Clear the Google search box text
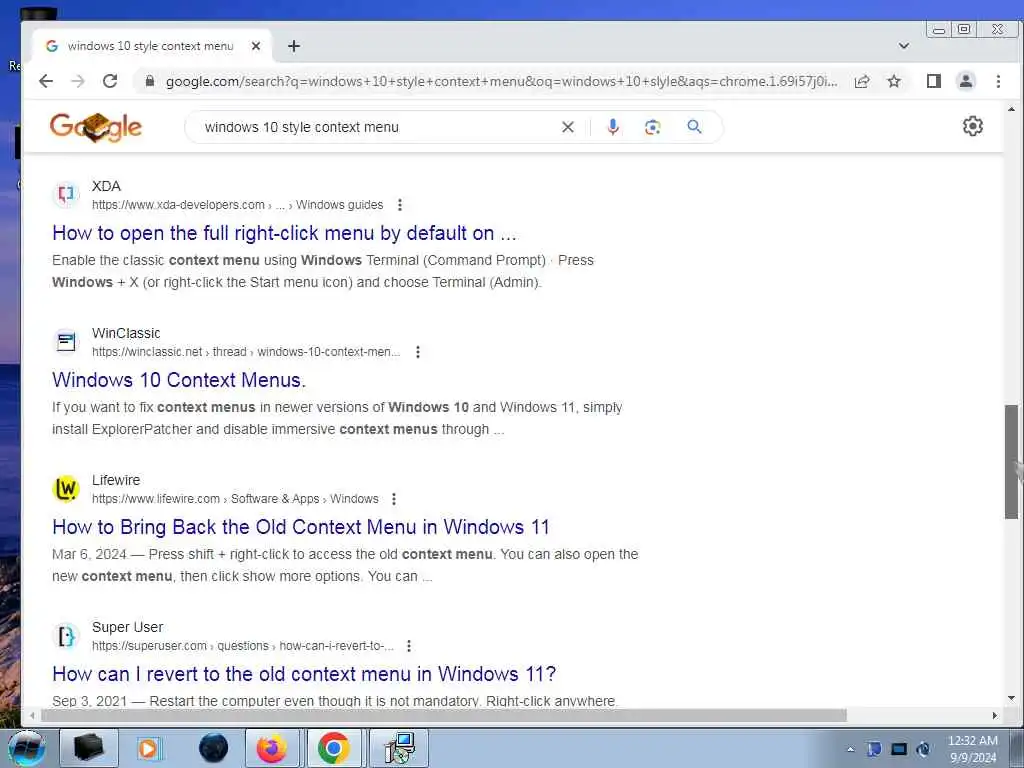Image resolution: width=1024 pixels, height=768 pixels. pos(568,127)
